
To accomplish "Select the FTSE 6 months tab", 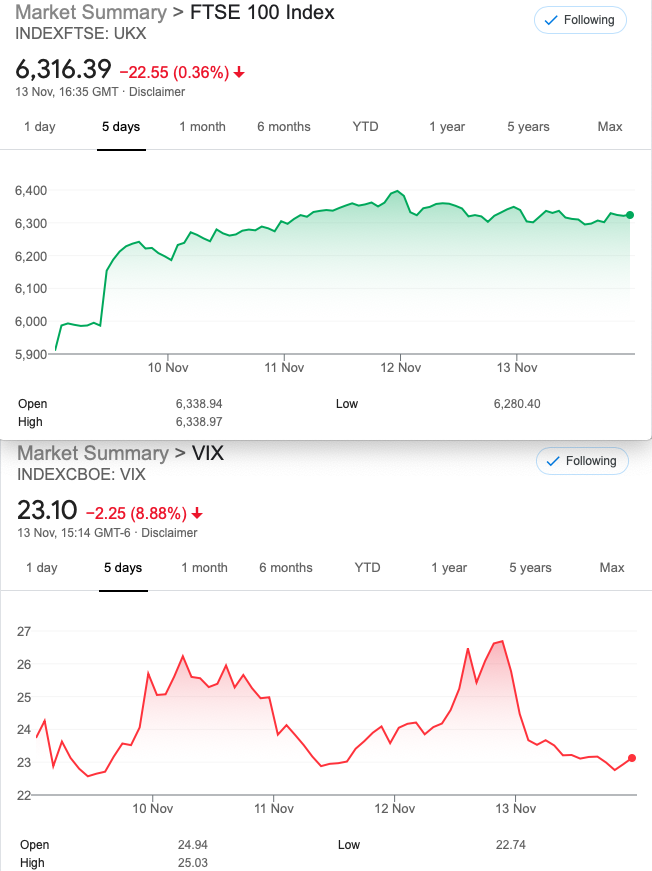I will [x=284, y=127].
